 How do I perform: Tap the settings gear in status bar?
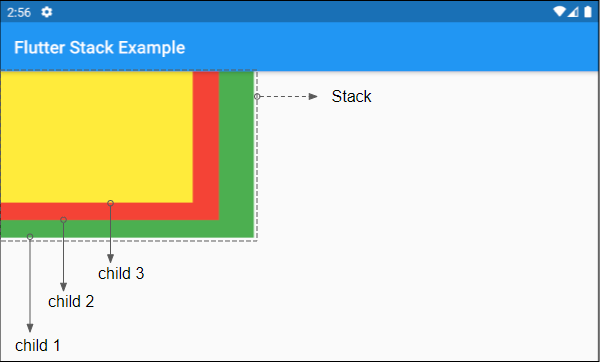tap(47, 12)
